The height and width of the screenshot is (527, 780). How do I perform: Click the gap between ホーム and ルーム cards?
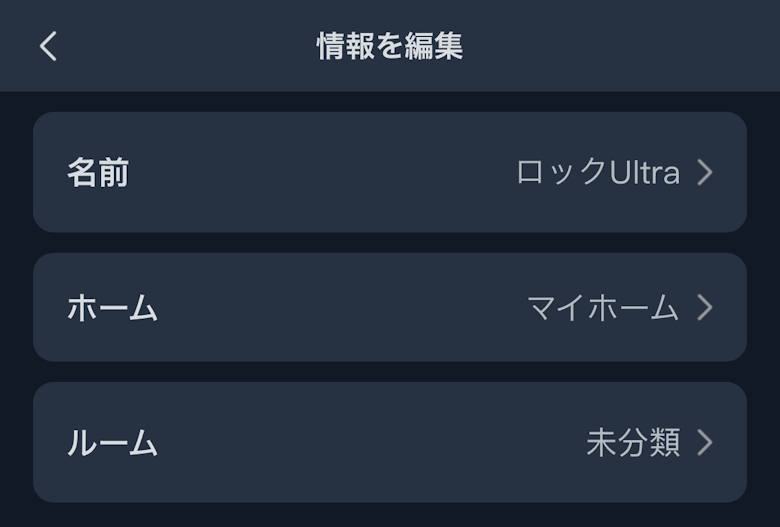(x=390, y=372)
